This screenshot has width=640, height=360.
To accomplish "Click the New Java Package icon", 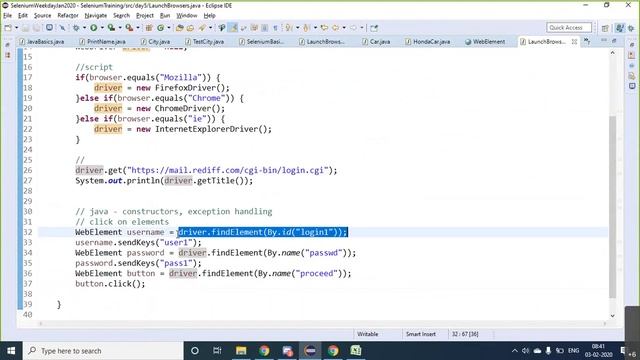I will pos(149,28).
